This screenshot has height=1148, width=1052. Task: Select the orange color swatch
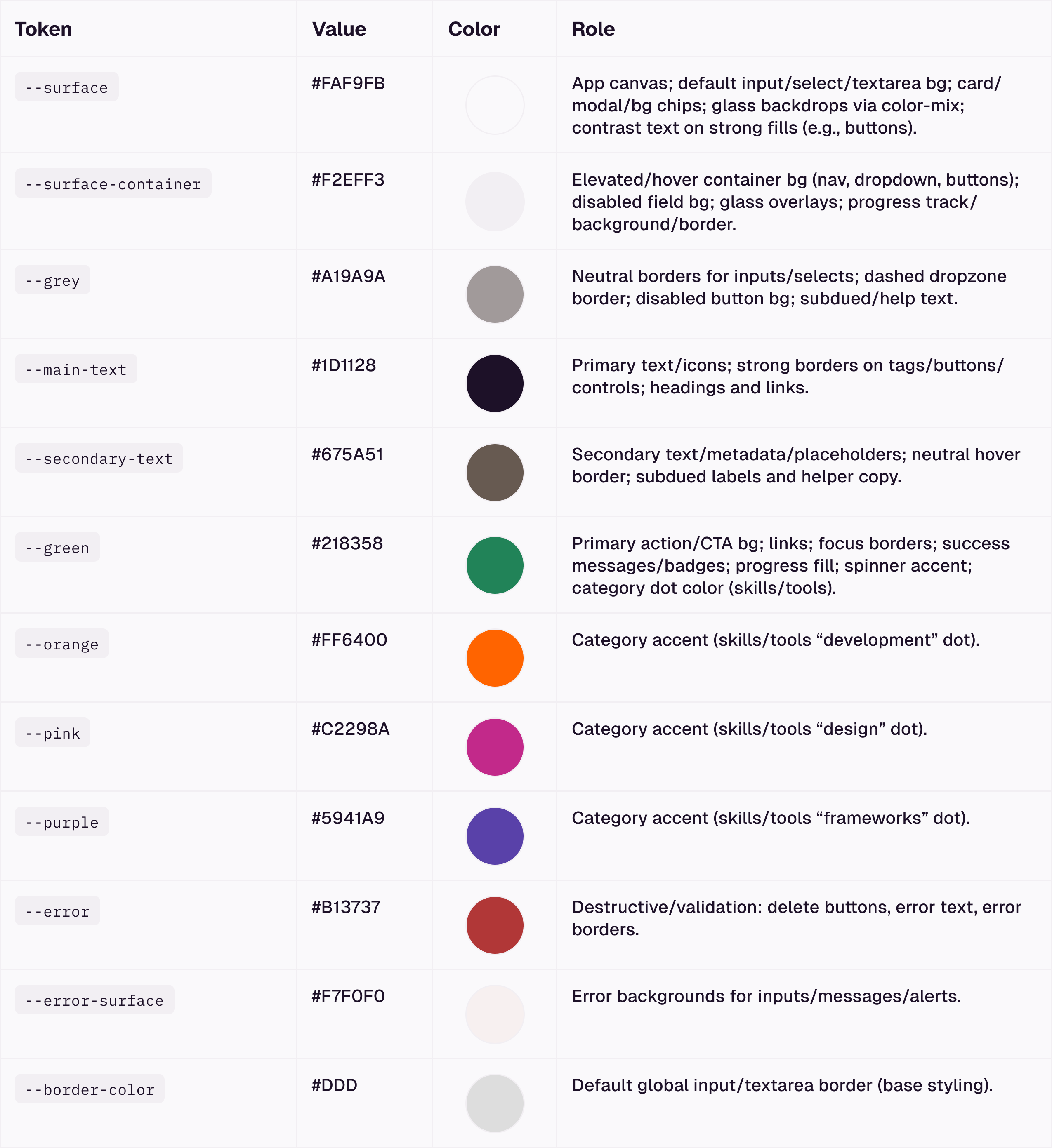click(x=494, y=658)
